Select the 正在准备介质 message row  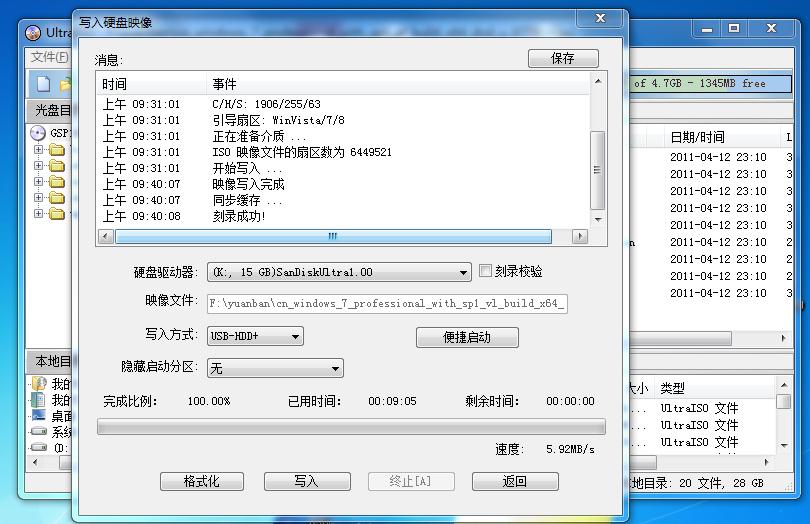tap(343, 136)
